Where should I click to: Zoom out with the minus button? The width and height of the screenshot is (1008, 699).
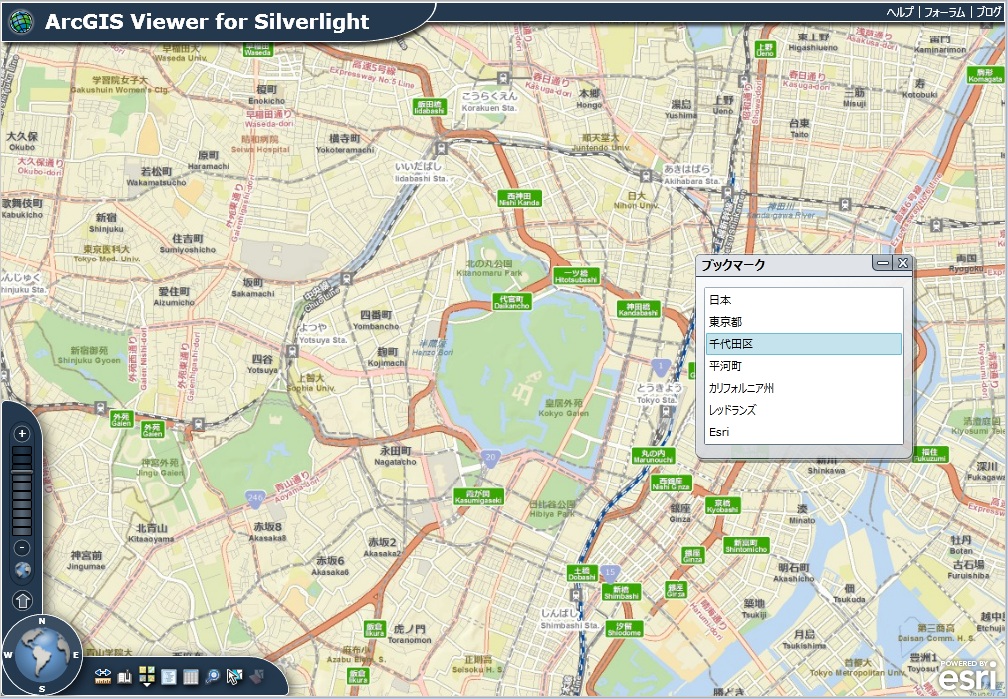(22, 547)
